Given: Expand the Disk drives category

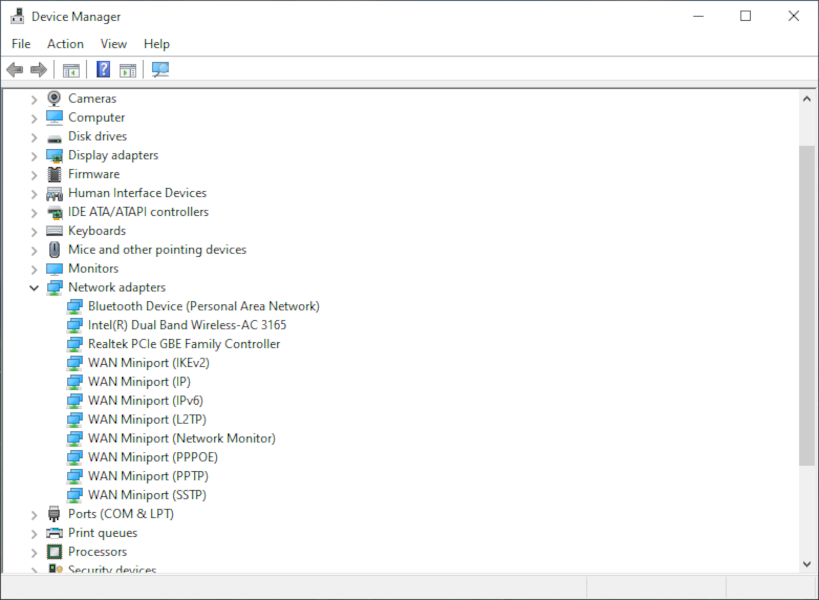Looking at the screenshot, I should pos(34,137).
